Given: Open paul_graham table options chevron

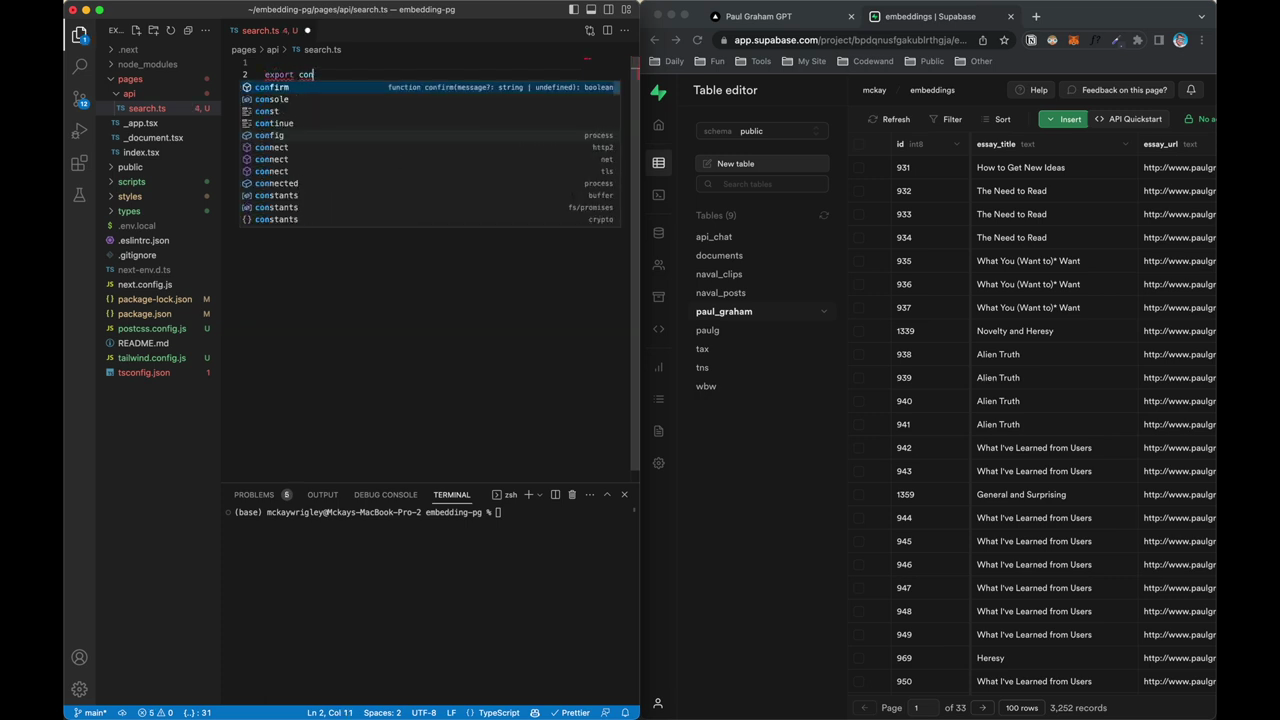Looking at the screenshot, I should tap(824, 312).
